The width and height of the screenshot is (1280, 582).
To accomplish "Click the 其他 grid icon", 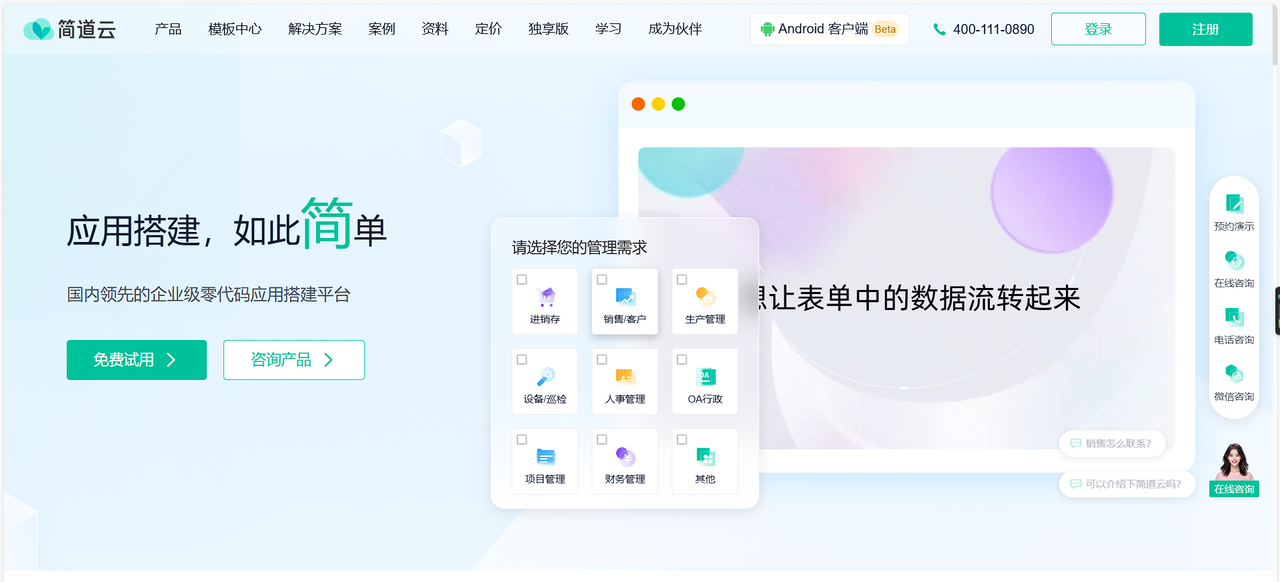I will tap(705, 456).
